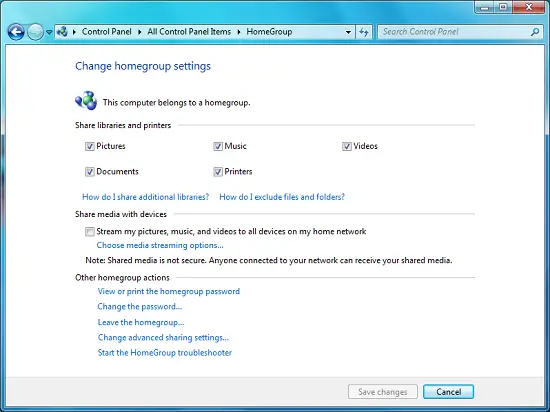Click the Back navigation arrow button
The image size is (550, 412).
16,32
